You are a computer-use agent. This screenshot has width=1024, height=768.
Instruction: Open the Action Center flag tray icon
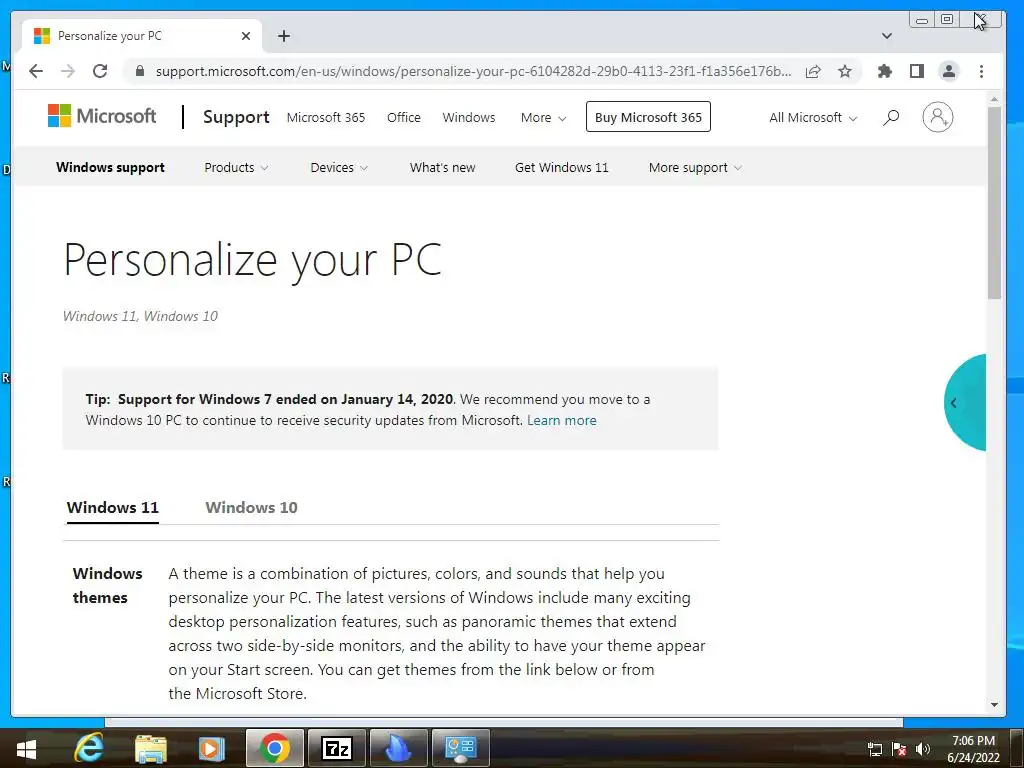[x=899, y=749]
